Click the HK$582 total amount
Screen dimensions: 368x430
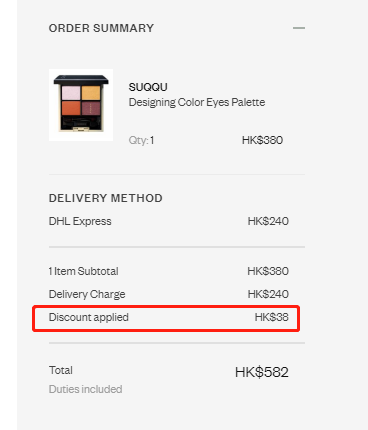262,372
